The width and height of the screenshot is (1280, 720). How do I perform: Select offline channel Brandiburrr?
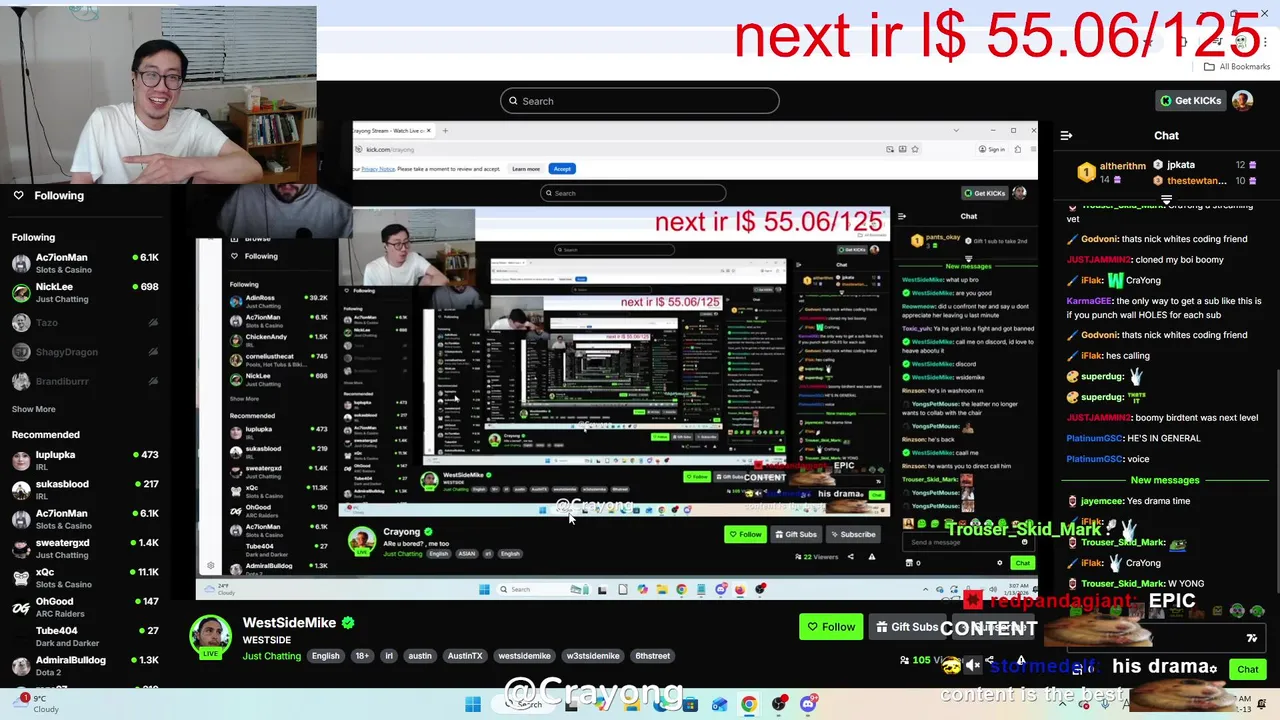click(x=85, y=381)
